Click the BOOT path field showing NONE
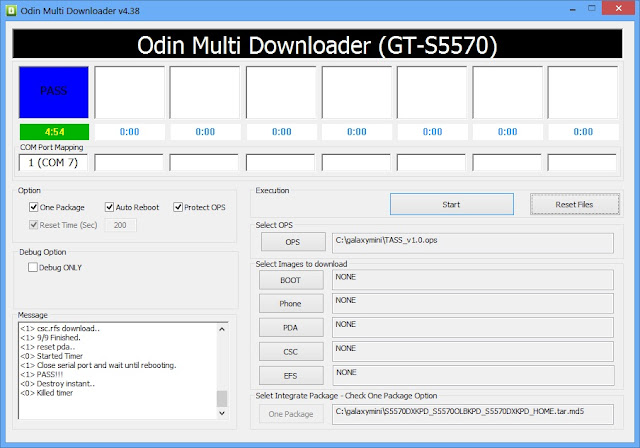 (473, 280)
